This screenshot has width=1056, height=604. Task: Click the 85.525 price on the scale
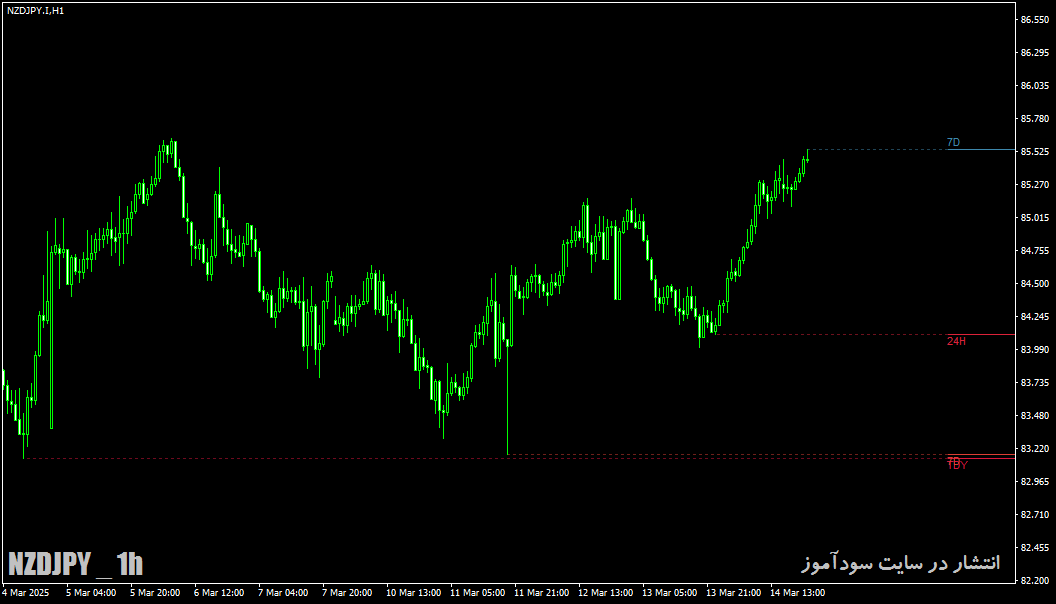[1035, 152]
